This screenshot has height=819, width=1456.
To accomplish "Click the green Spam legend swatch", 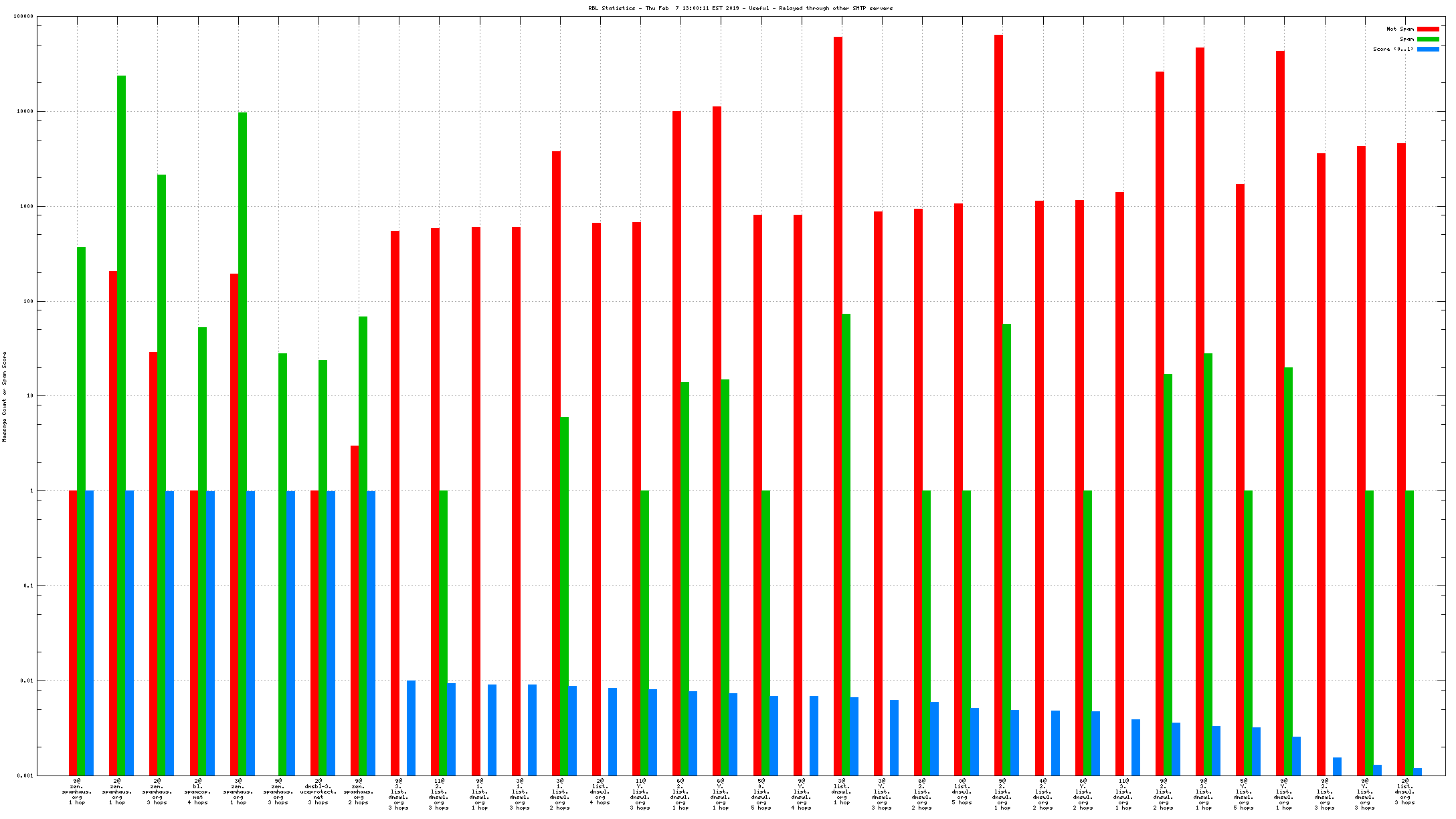I will pos(1427,39).
